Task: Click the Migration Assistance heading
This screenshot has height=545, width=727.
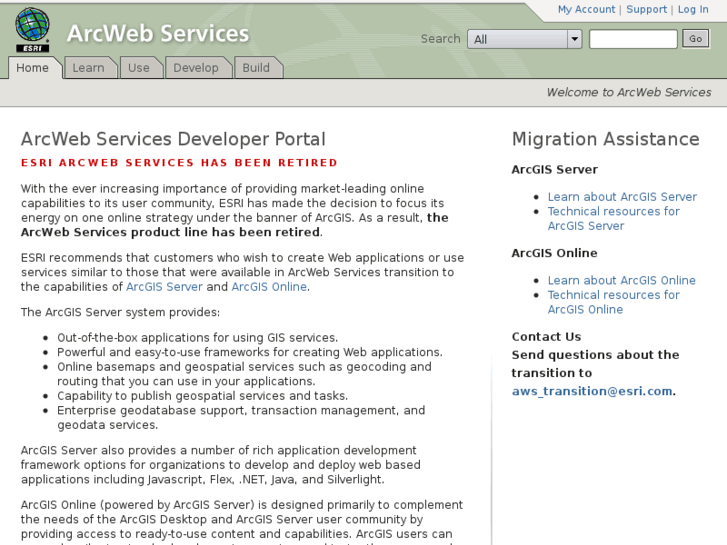Action: pyautogui.click(x=606, y=139)
